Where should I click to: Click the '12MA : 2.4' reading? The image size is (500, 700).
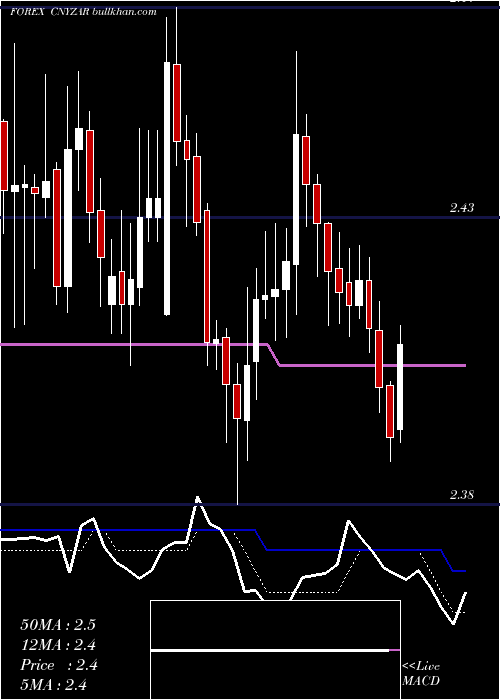[x=58, y=645]
